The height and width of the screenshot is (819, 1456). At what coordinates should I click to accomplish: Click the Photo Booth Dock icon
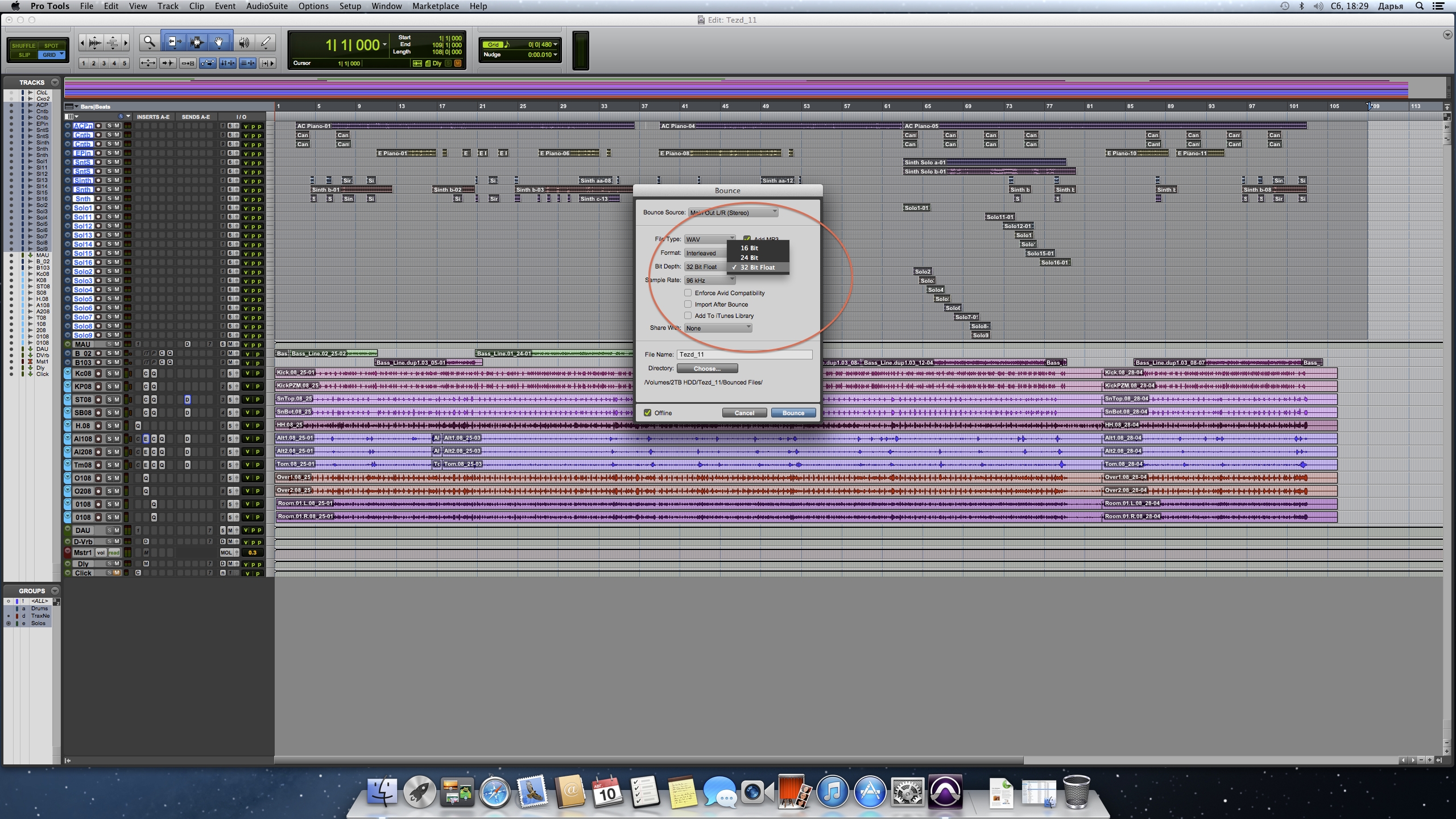click(x=795, y=792)
